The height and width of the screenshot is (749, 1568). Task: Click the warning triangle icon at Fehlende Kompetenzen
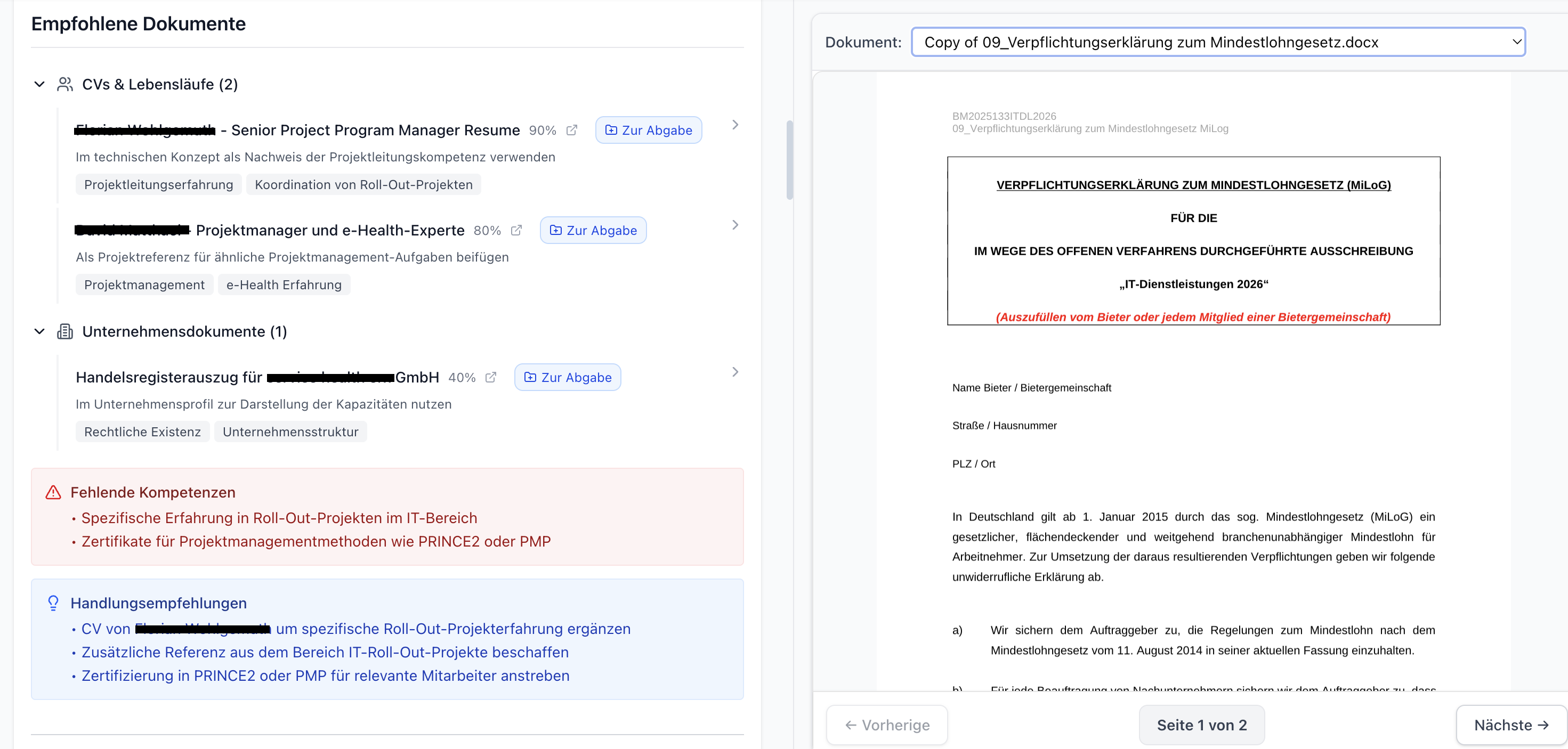coord(54,492)
